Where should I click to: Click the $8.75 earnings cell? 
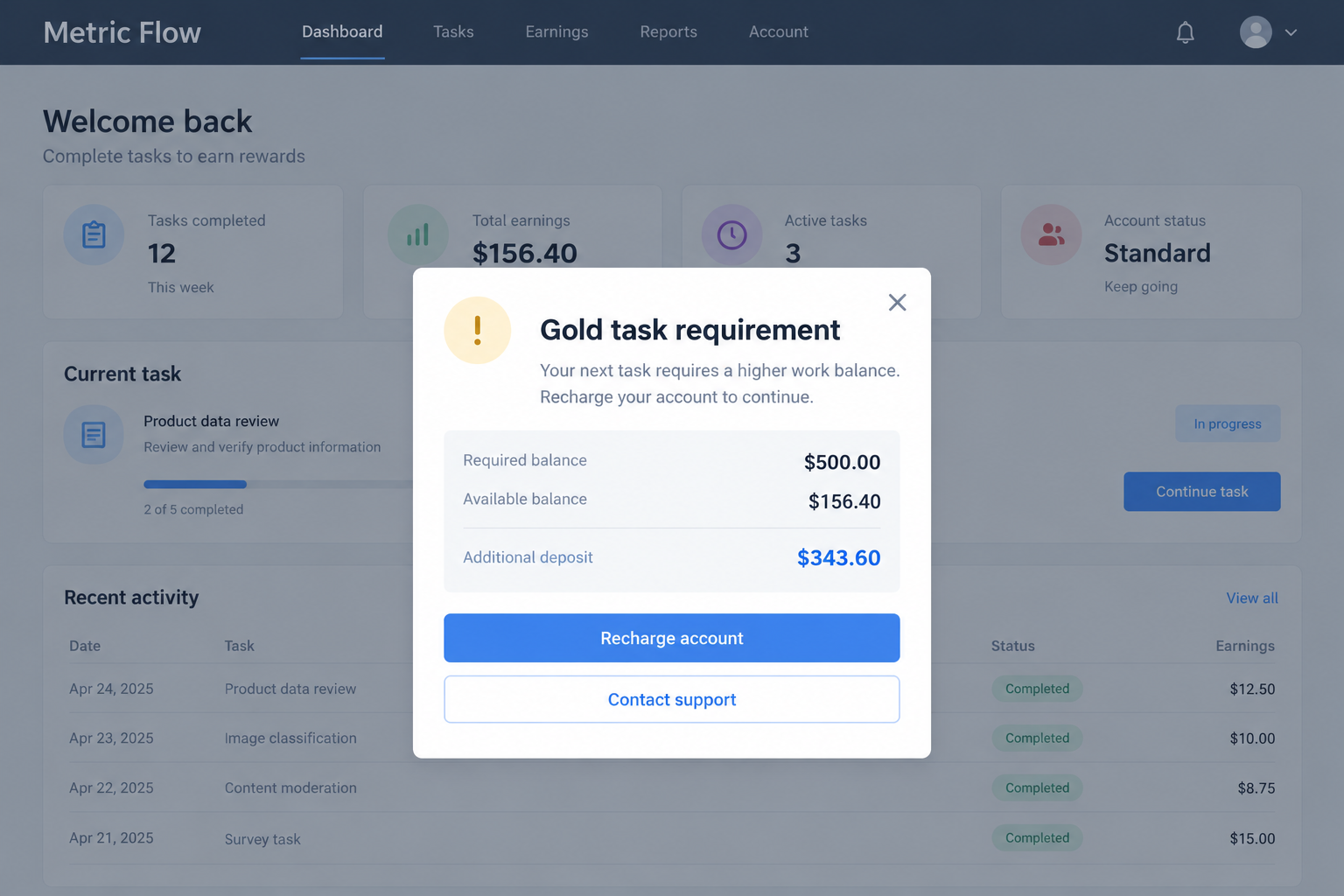coord(1256,788)
